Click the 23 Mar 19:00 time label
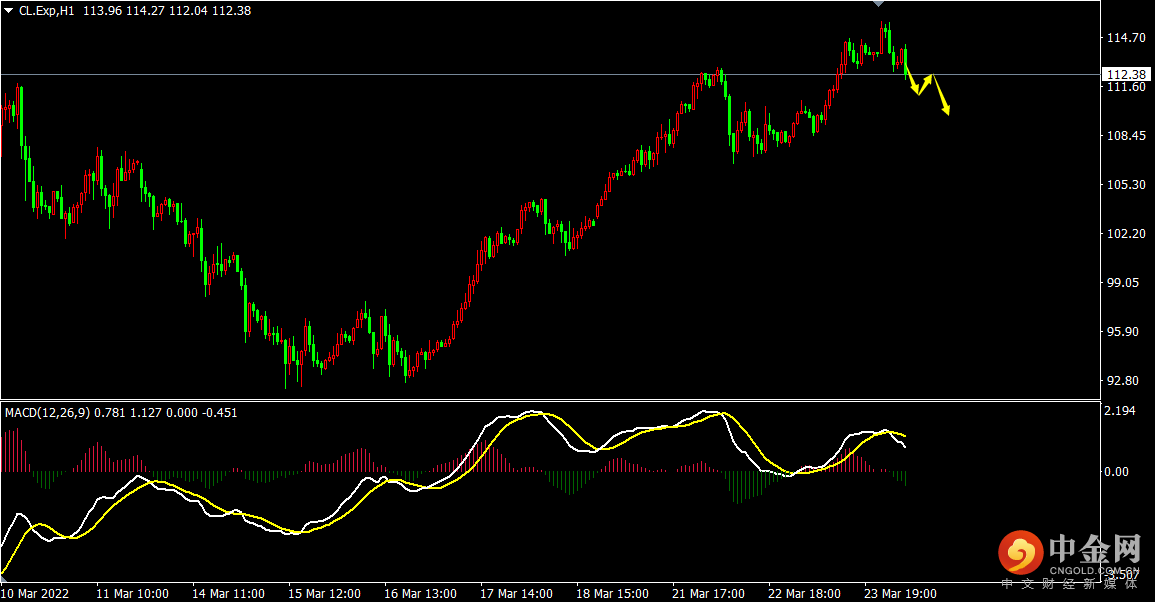 (900, 593)
